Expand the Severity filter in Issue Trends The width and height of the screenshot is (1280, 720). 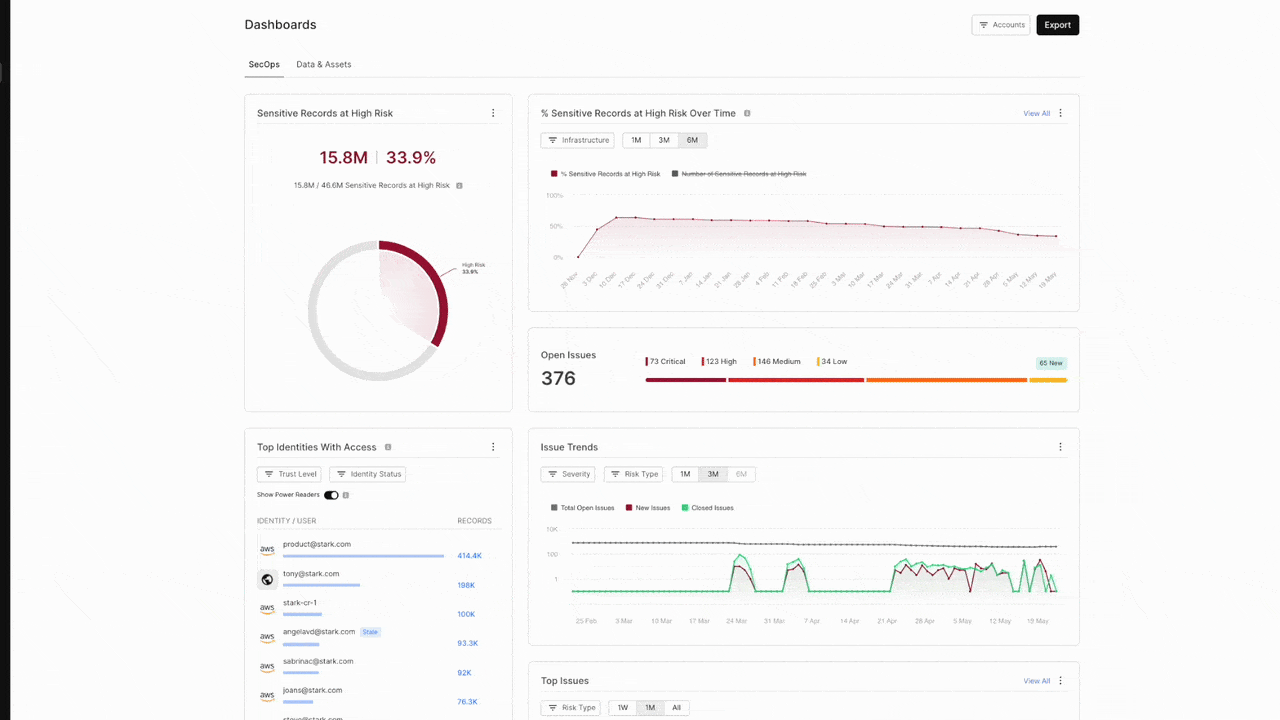click(x=568, y=474)
